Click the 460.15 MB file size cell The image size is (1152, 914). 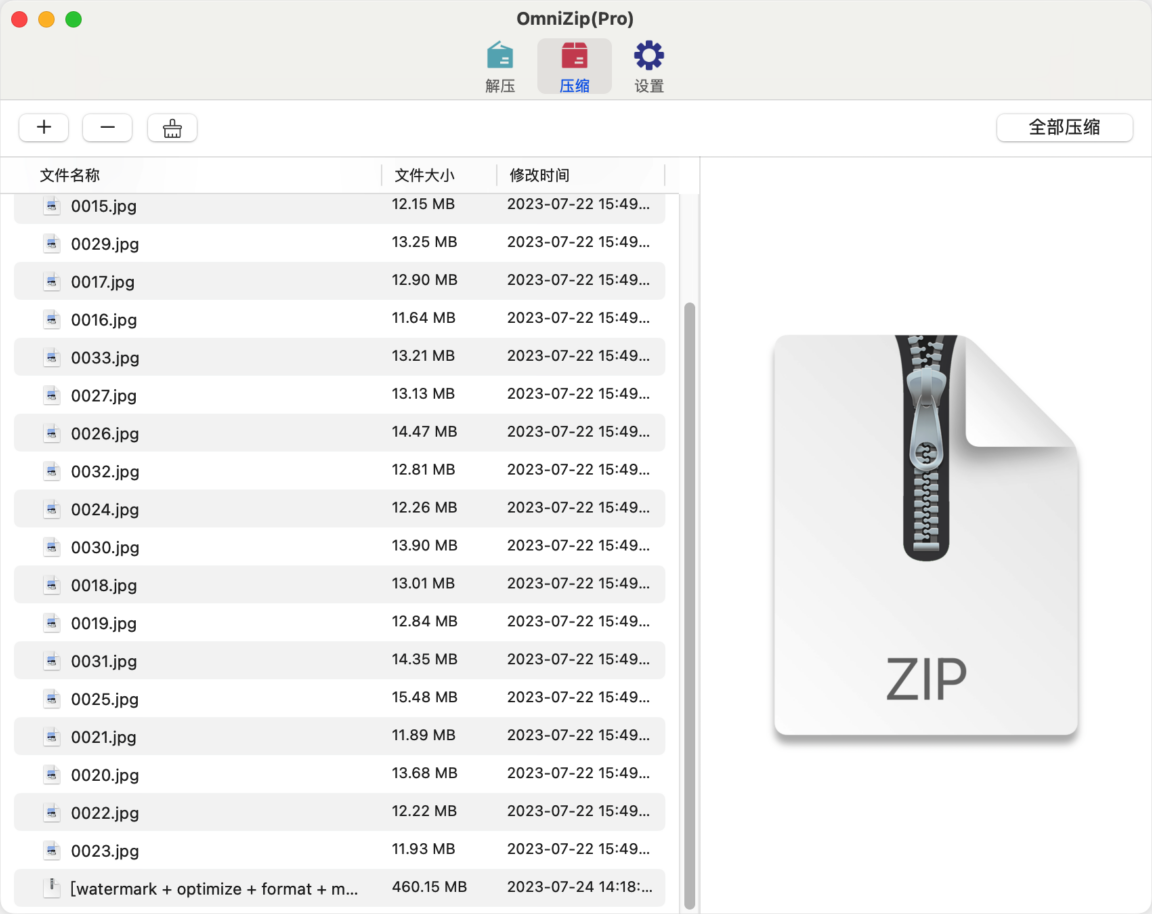(x=429, y=887)
